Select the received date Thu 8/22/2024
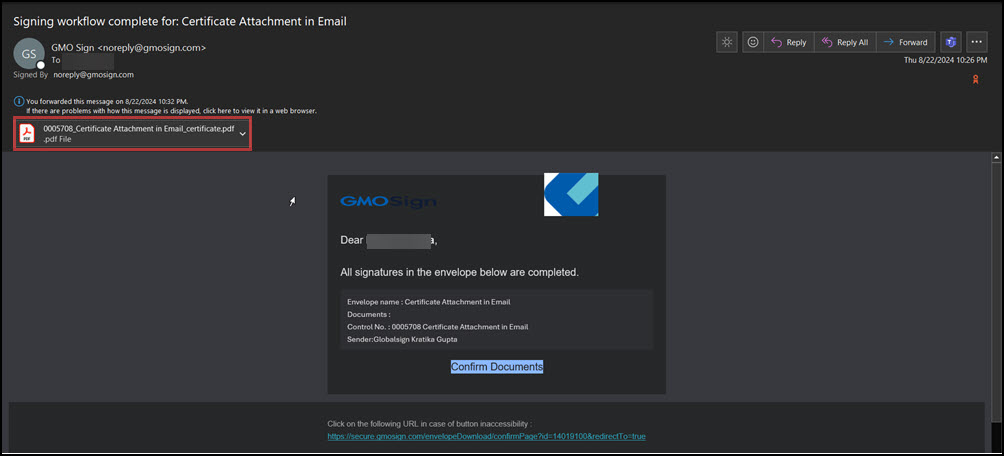The image size is (1004, 456). click(945, 60)
